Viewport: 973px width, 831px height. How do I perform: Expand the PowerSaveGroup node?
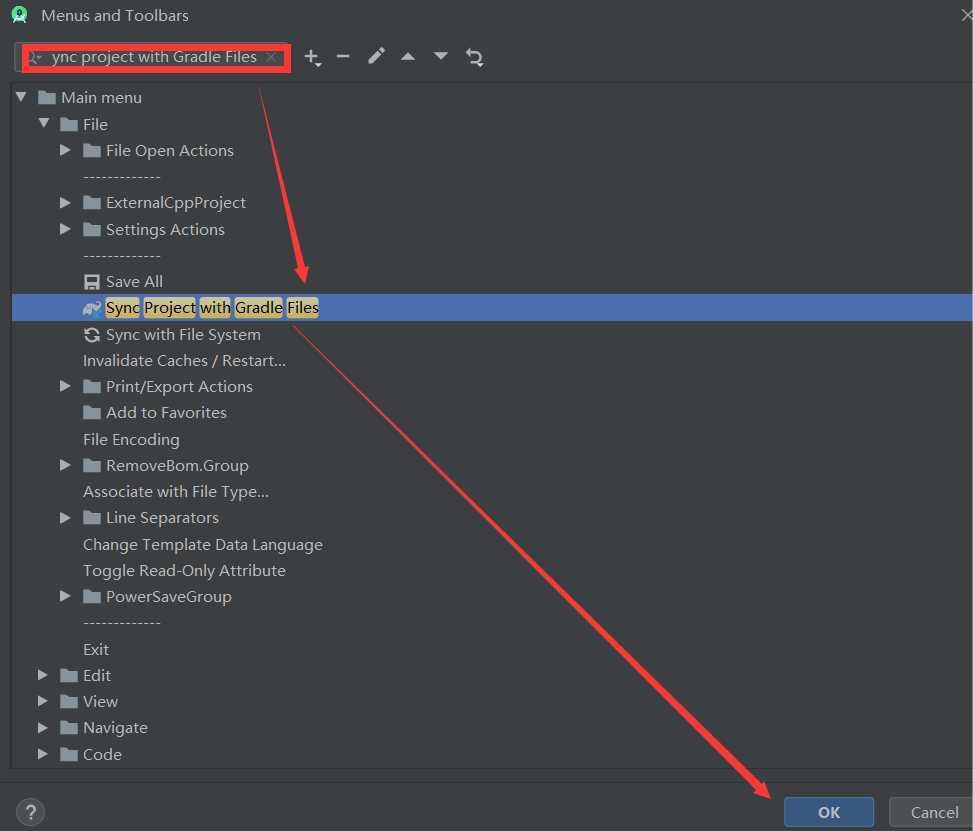click(65, 596)
